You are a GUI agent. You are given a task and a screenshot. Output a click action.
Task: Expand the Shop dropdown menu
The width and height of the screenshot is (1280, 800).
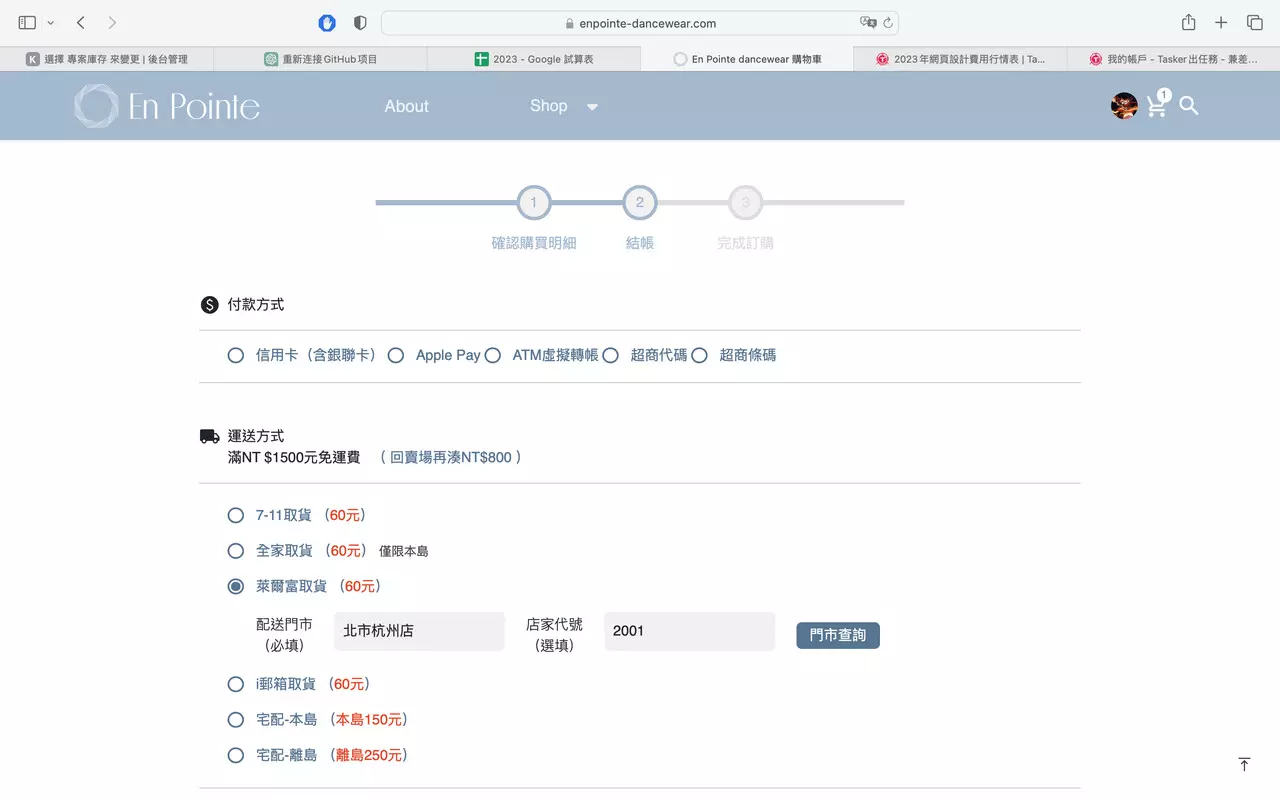coord(564,105)
